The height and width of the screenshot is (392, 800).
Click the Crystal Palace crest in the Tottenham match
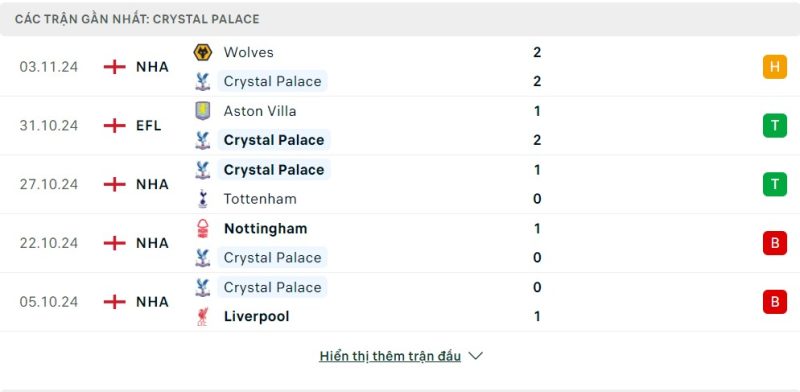click(x=203, y=169)
